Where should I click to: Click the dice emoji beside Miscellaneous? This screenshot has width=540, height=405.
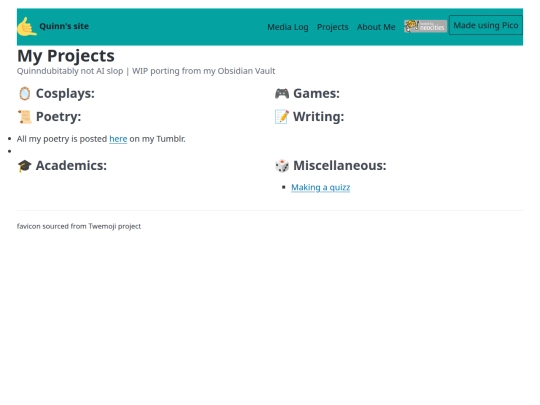pos(282,166)
